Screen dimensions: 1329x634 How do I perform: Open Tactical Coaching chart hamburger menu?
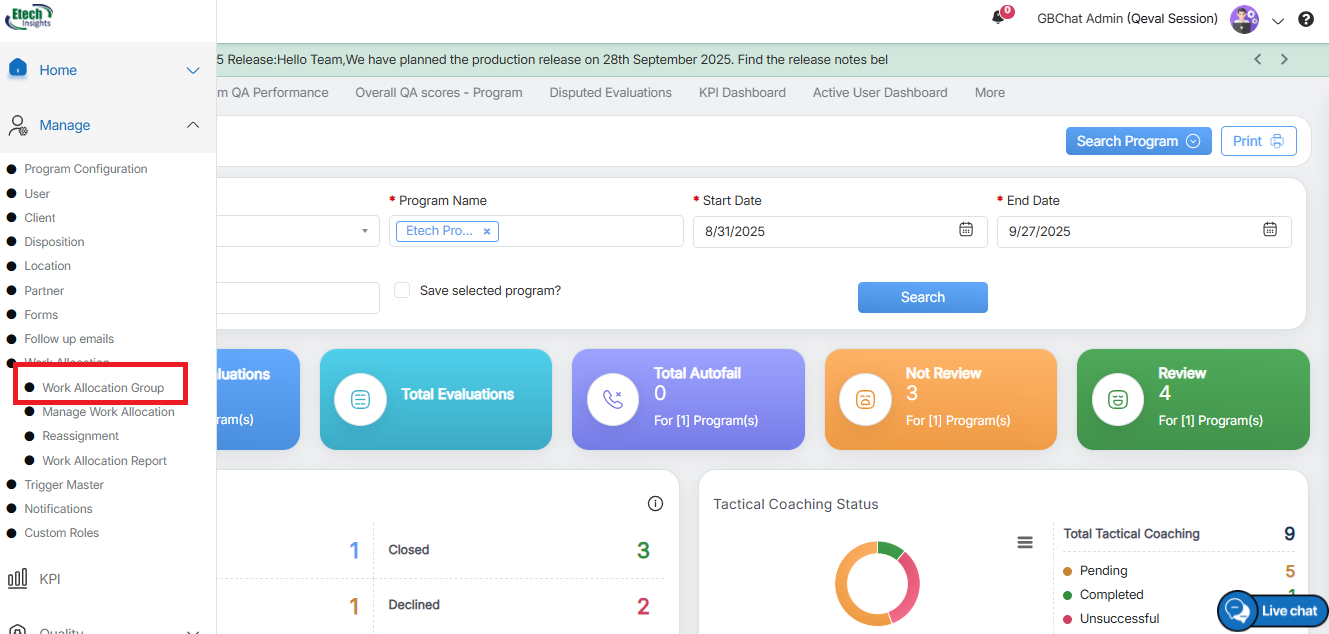[x=1024, y=542]
